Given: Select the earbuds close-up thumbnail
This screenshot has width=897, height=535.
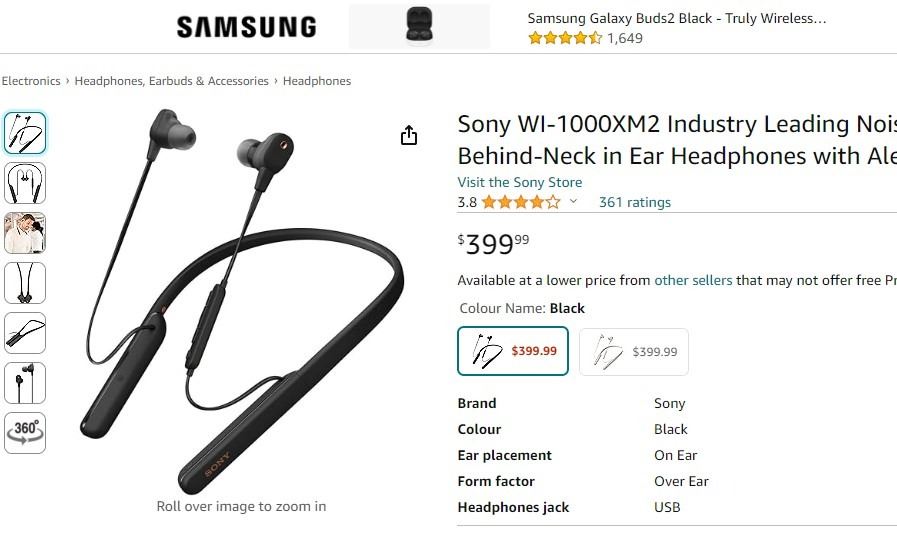Looking at the screenshot, I should point(25,383).
